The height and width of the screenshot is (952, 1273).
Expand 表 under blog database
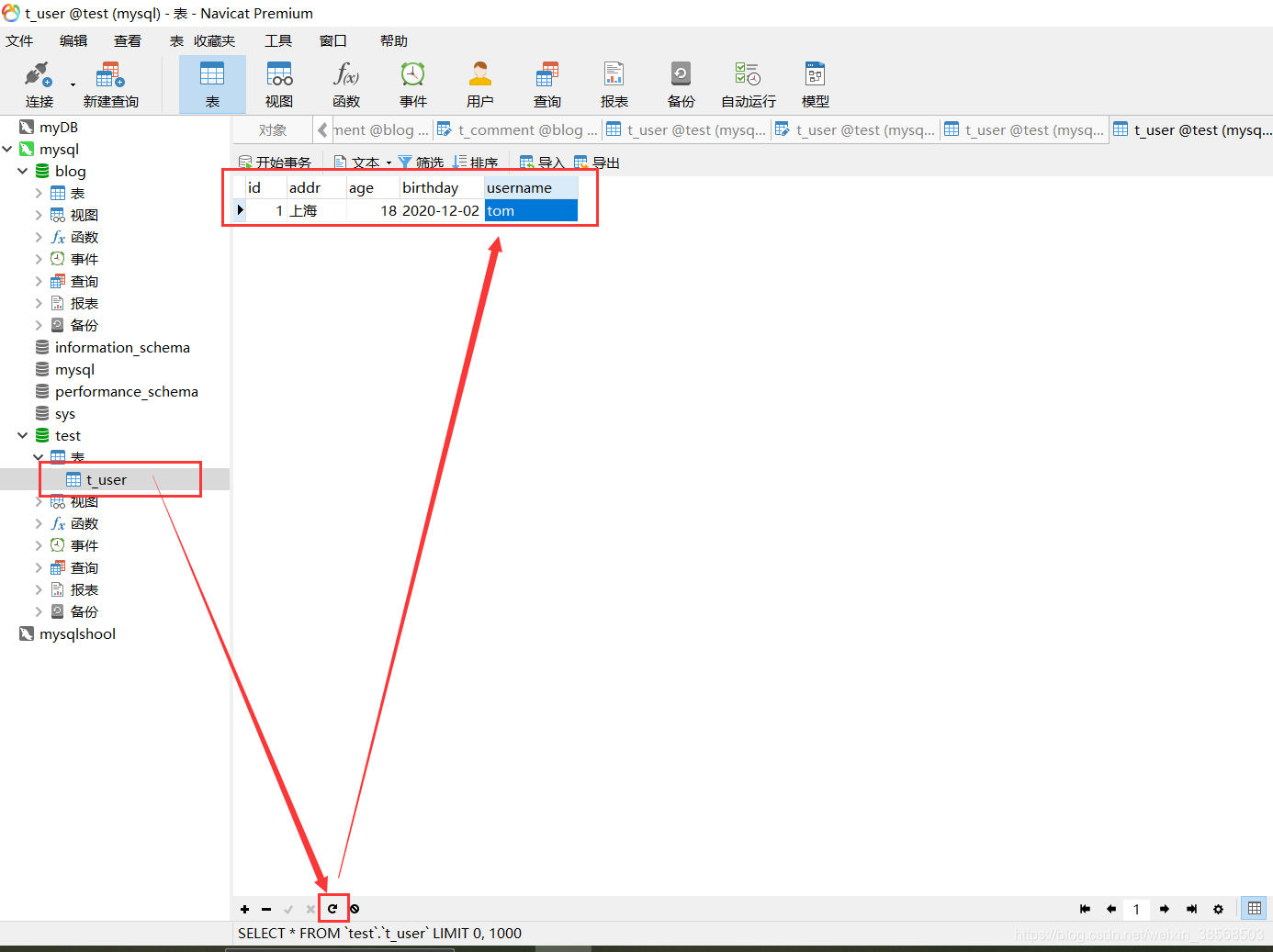click(x=39, y=193)
